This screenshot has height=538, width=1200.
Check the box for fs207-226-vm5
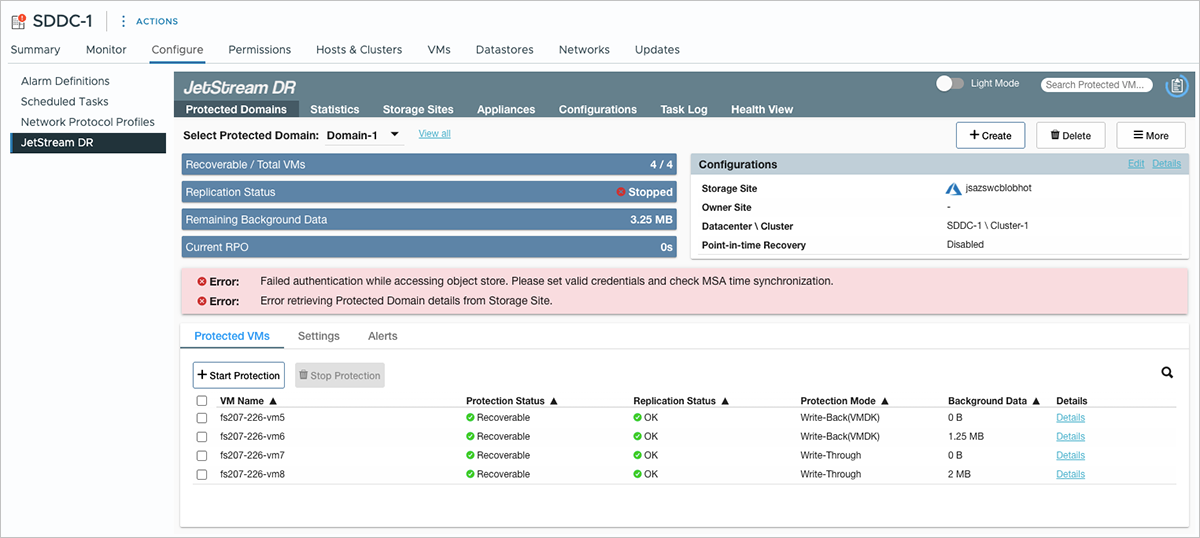tap(201, 418)
